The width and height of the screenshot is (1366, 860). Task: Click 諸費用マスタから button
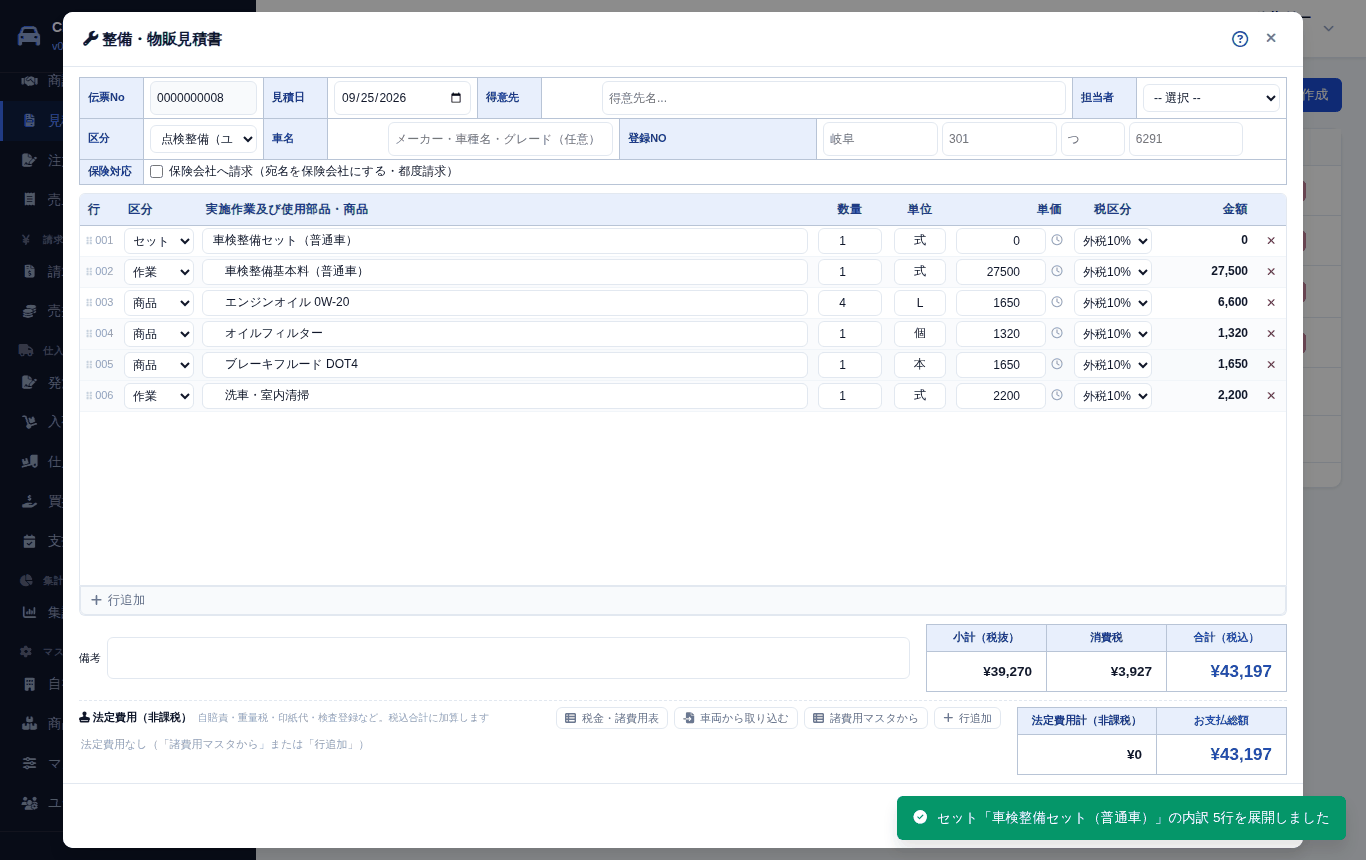[866, 718]
